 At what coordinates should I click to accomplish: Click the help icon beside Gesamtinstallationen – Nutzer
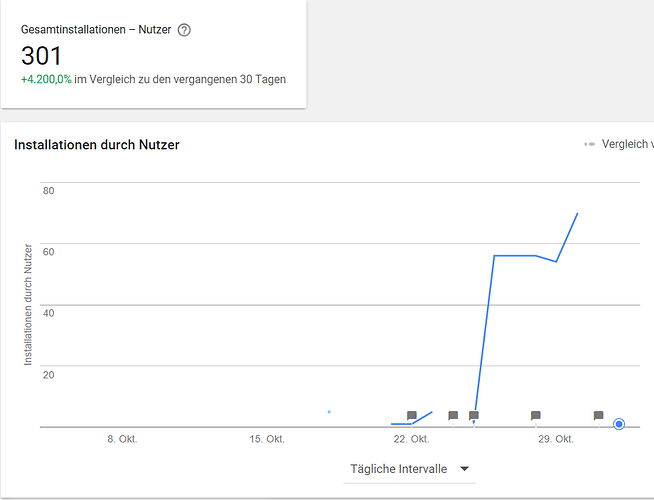coord(184,30)
